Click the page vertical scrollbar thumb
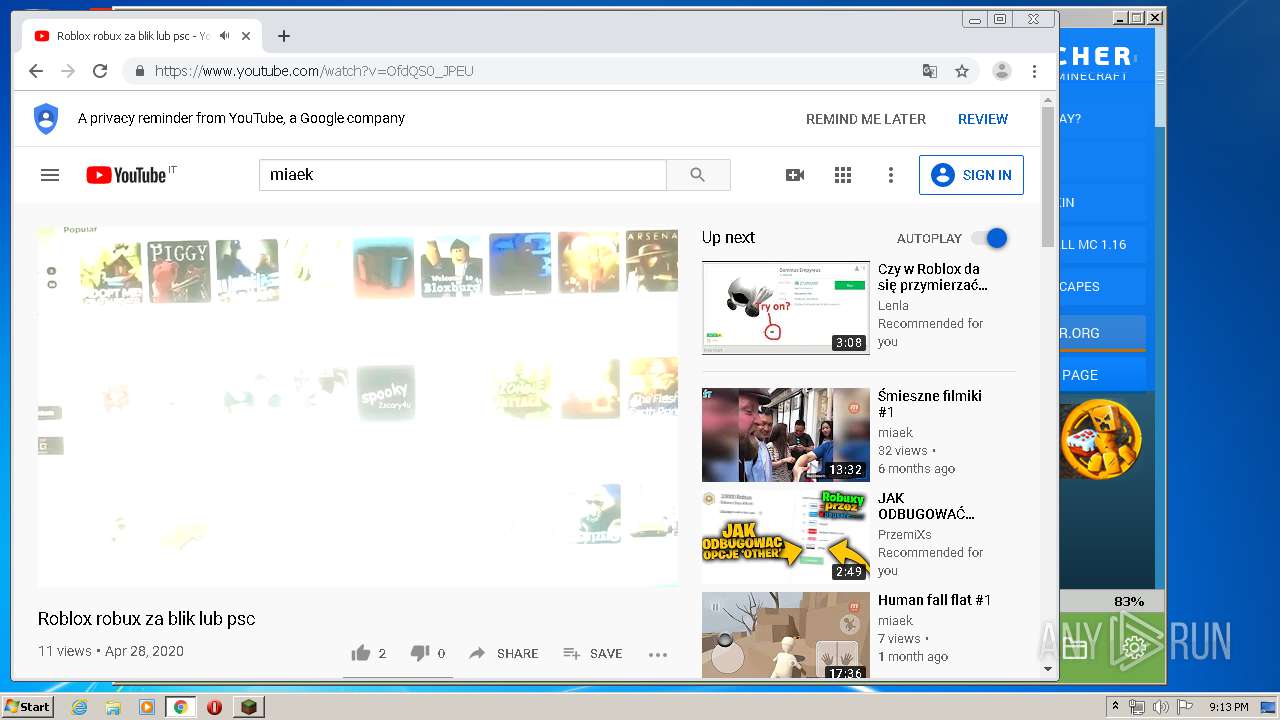The image size is (1280, 720). pyautogui.click(x=1048, y=176)
